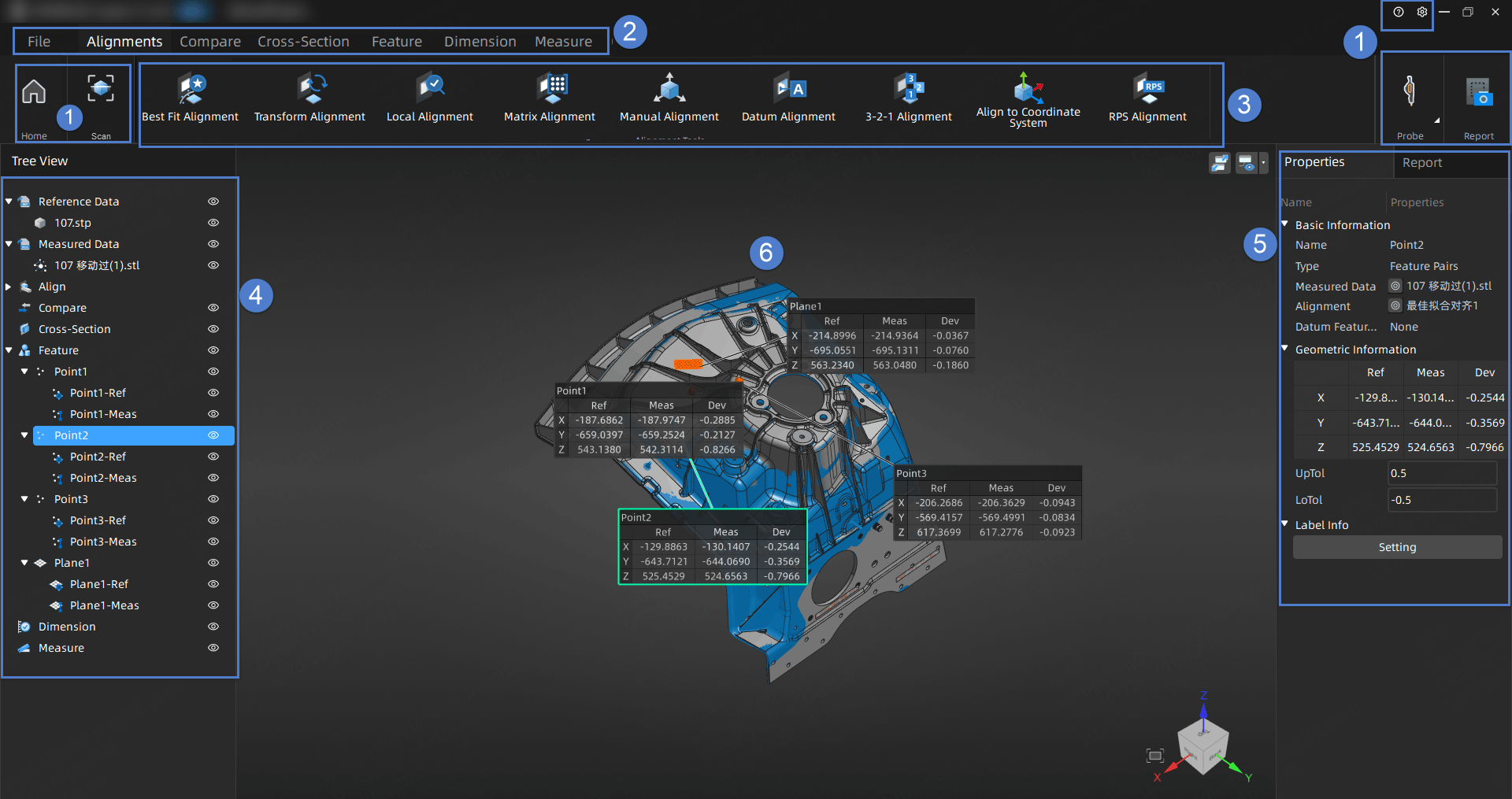Collapse the Point3 tree node

(24, 499)
